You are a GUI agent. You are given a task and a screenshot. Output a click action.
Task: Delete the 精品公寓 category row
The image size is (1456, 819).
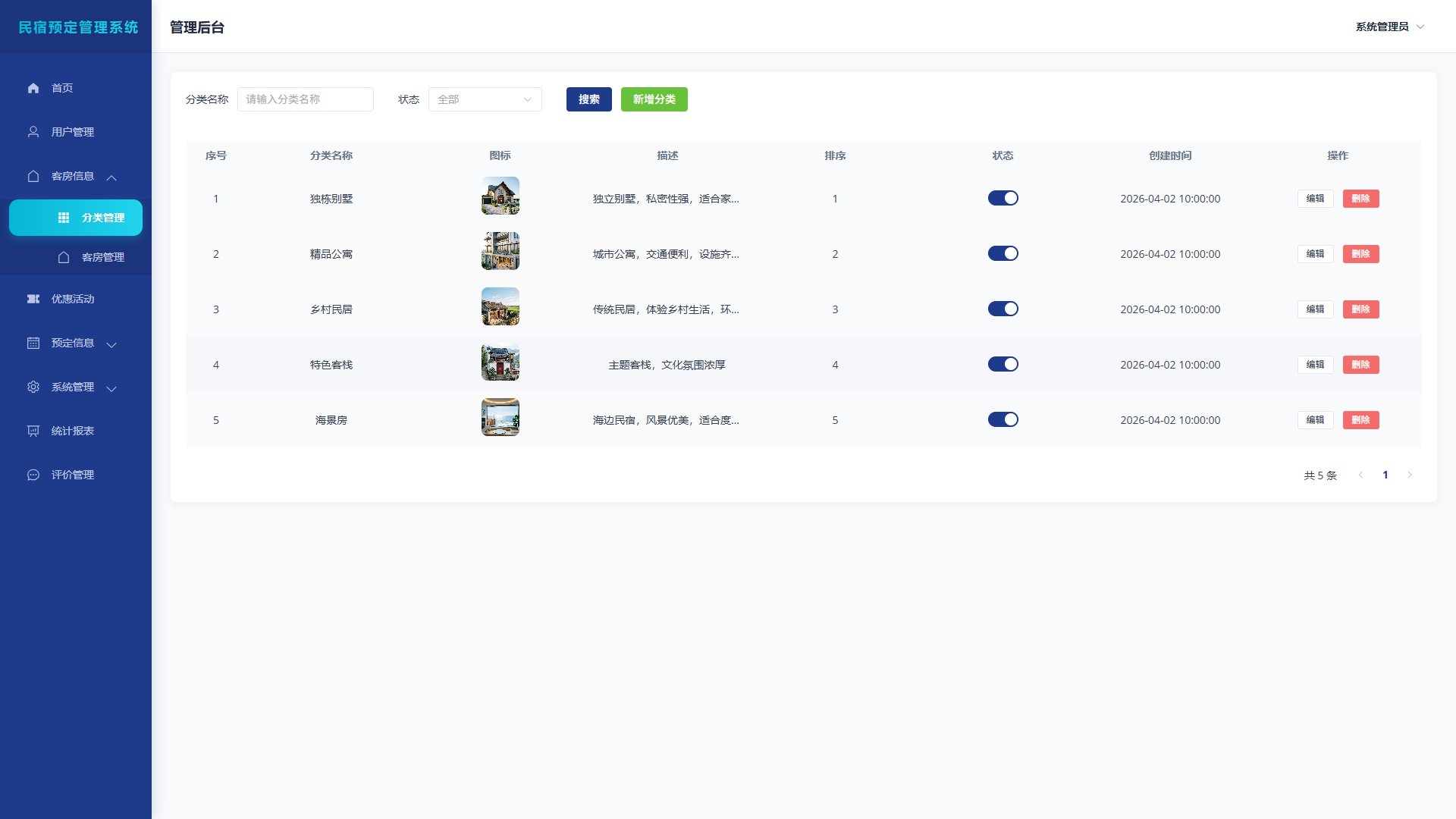point(1360,254)
